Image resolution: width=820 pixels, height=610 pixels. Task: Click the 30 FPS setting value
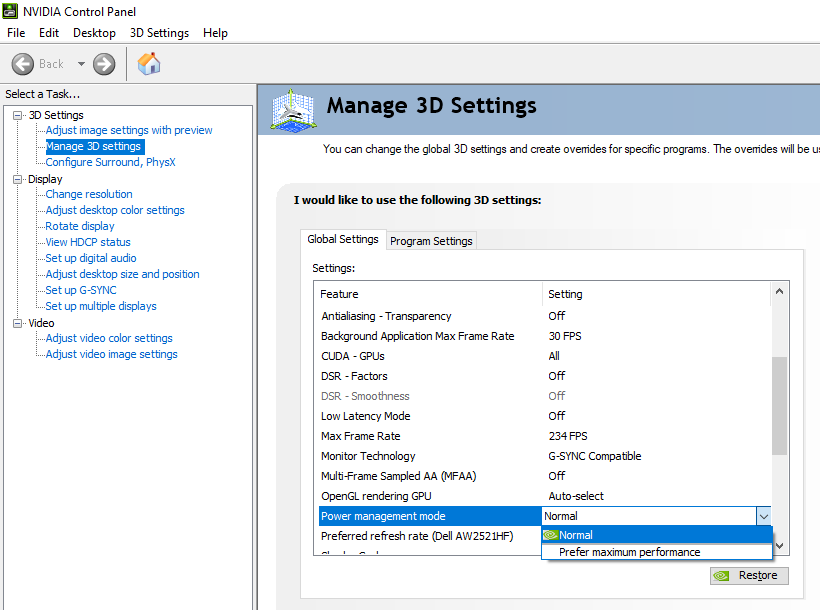pyautogui.click(x=565, y=336)
